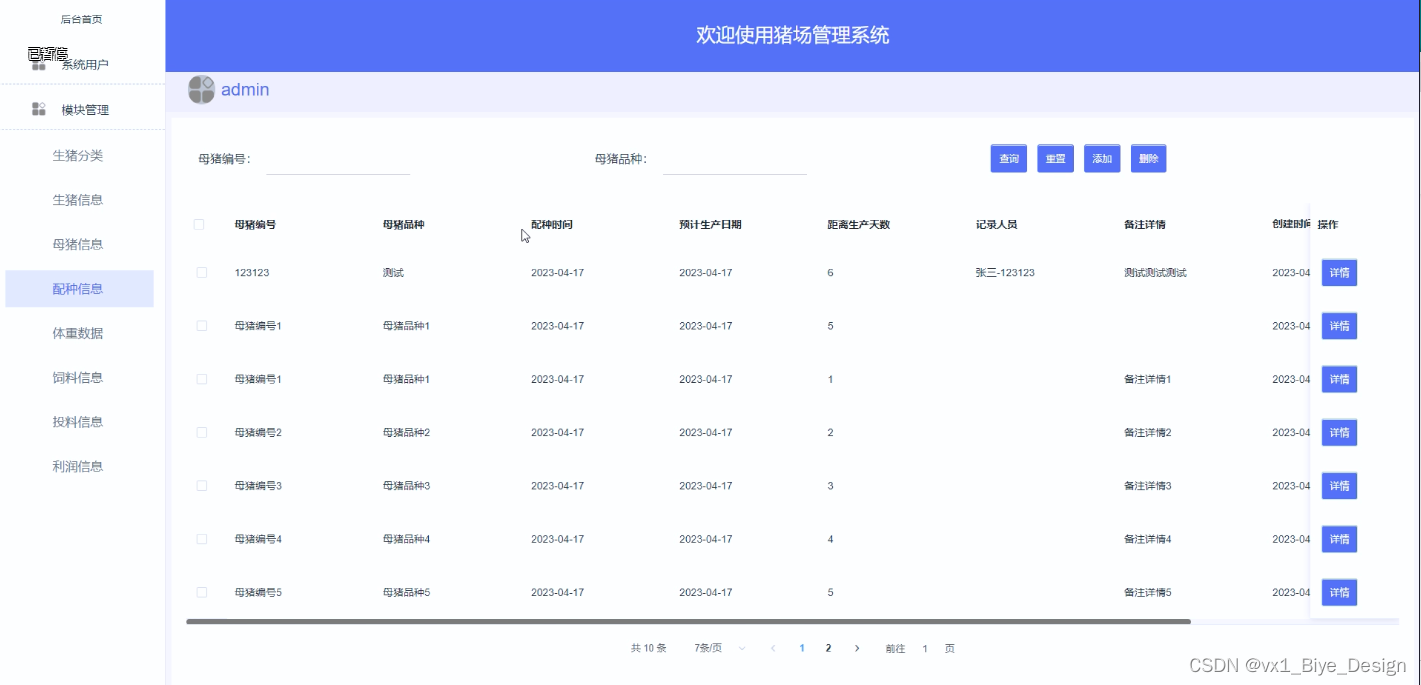
Task: Click the 重置 reset button
Action: tap(1055, 159)
